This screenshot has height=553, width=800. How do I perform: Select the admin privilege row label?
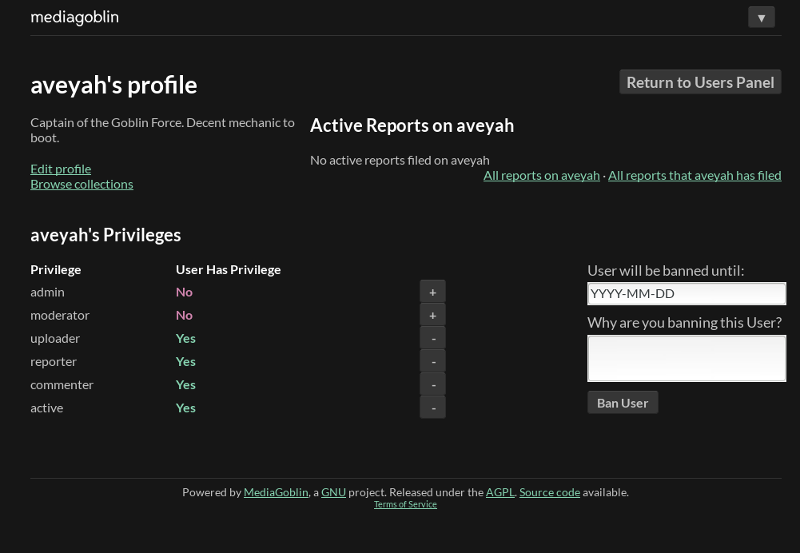(47, 292)
